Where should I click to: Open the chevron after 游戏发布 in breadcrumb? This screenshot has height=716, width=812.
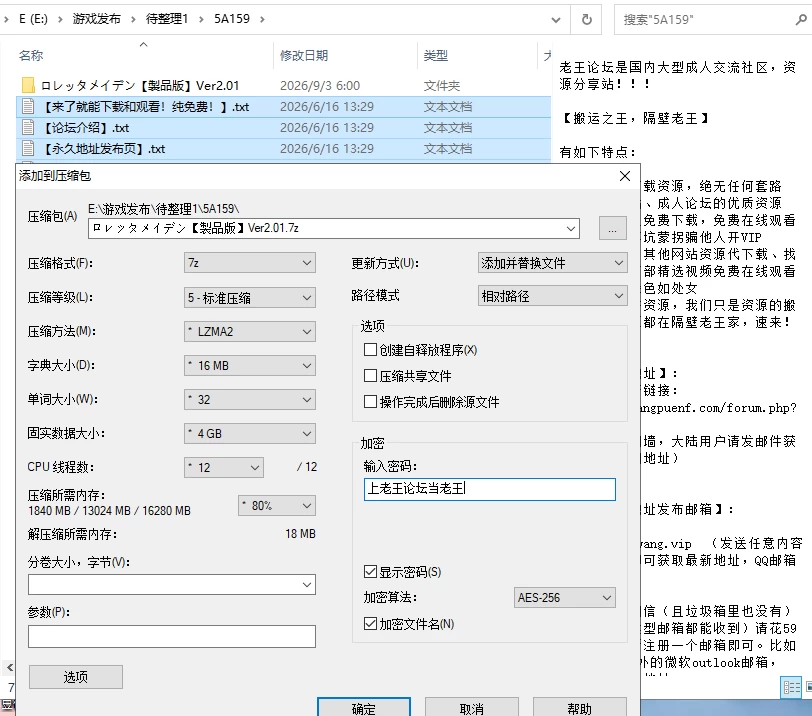[133, 20]
